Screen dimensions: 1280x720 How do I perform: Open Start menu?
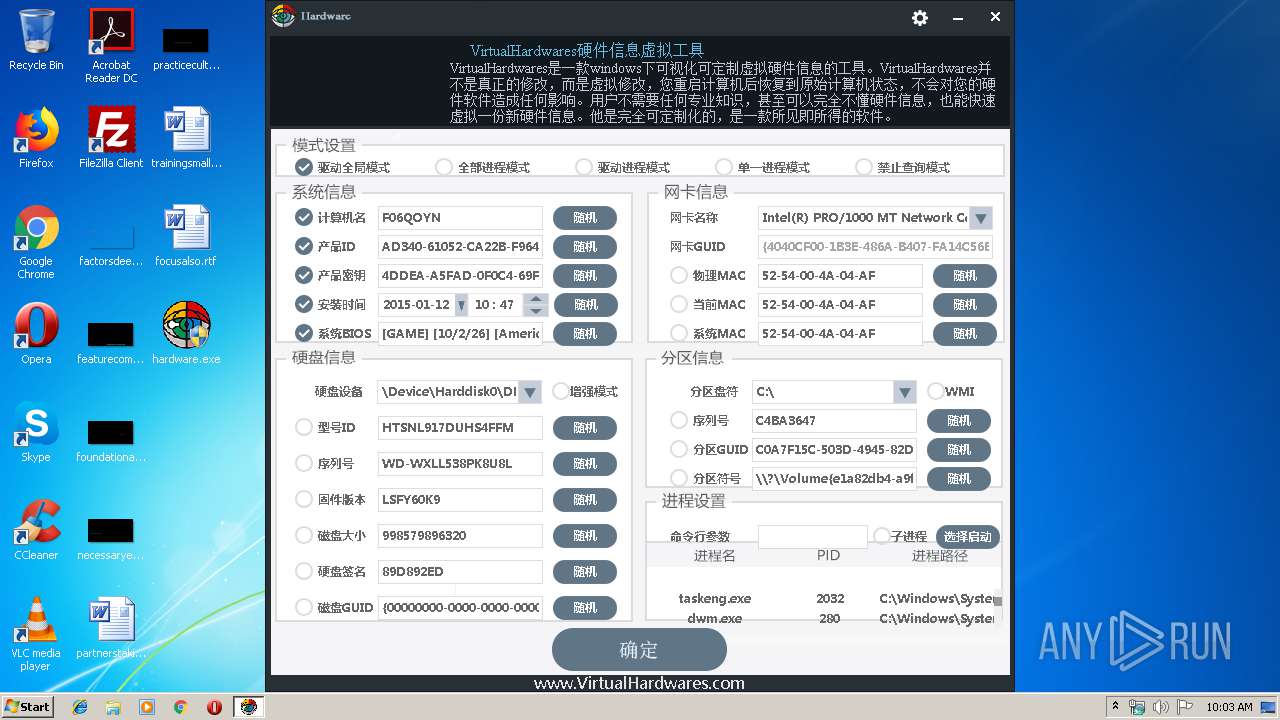click(x=27, y=707)
